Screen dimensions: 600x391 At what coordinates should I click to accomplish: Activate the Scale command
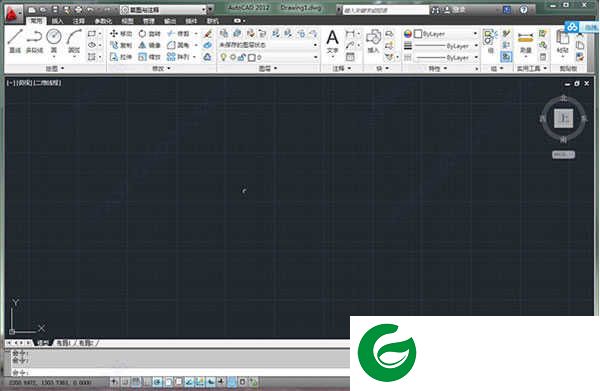click(x=149, y=57)
